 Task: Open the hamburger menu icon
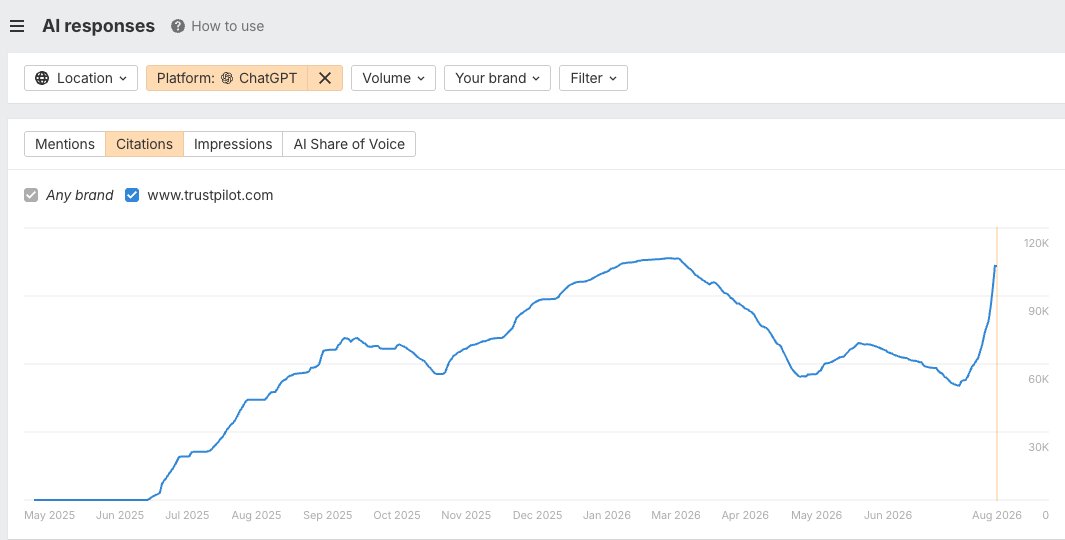click(x=17, y=26)
